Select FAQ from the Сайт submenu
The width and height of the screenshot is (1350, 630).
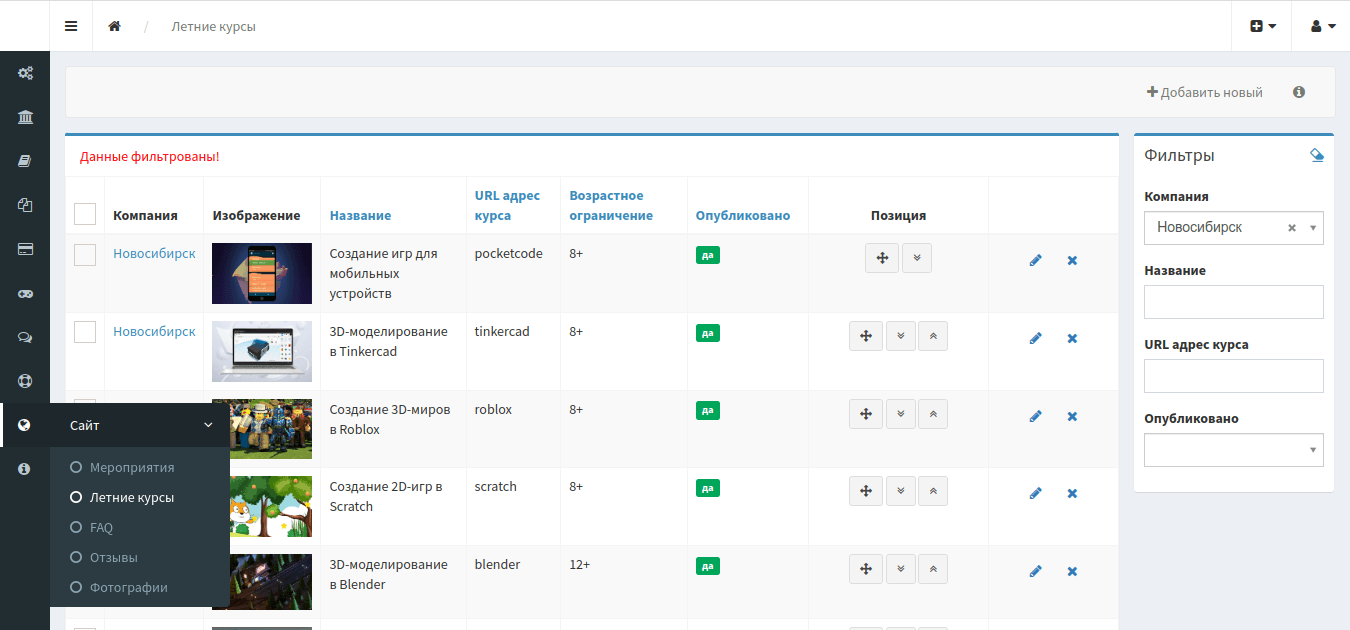coord(101,527)
